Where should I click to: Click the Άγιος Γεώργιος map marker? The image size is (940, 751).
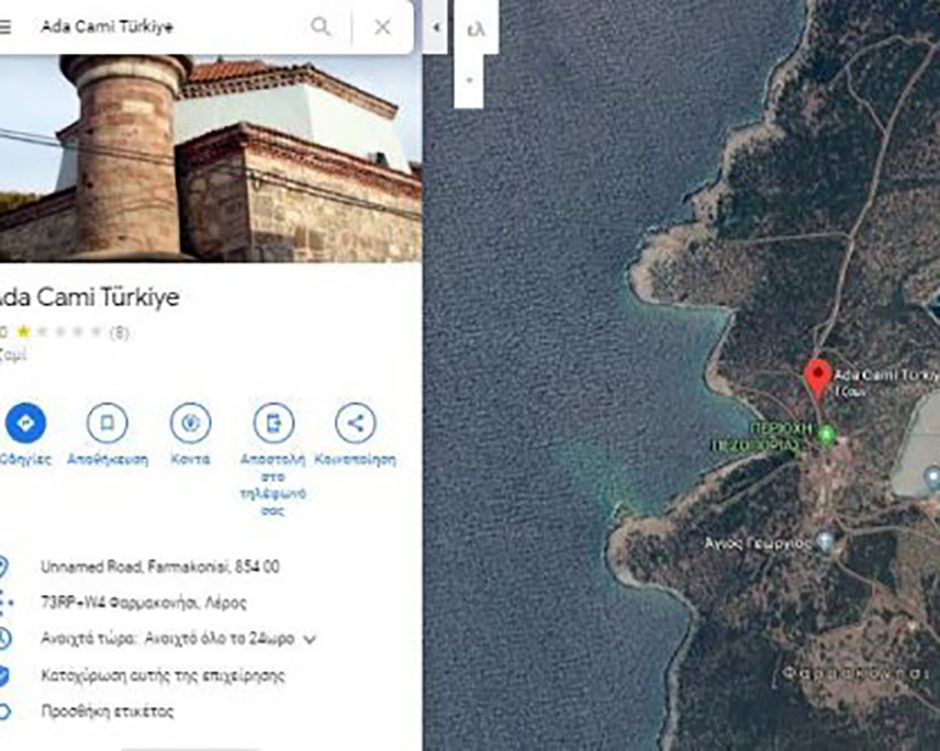(825, 541)
